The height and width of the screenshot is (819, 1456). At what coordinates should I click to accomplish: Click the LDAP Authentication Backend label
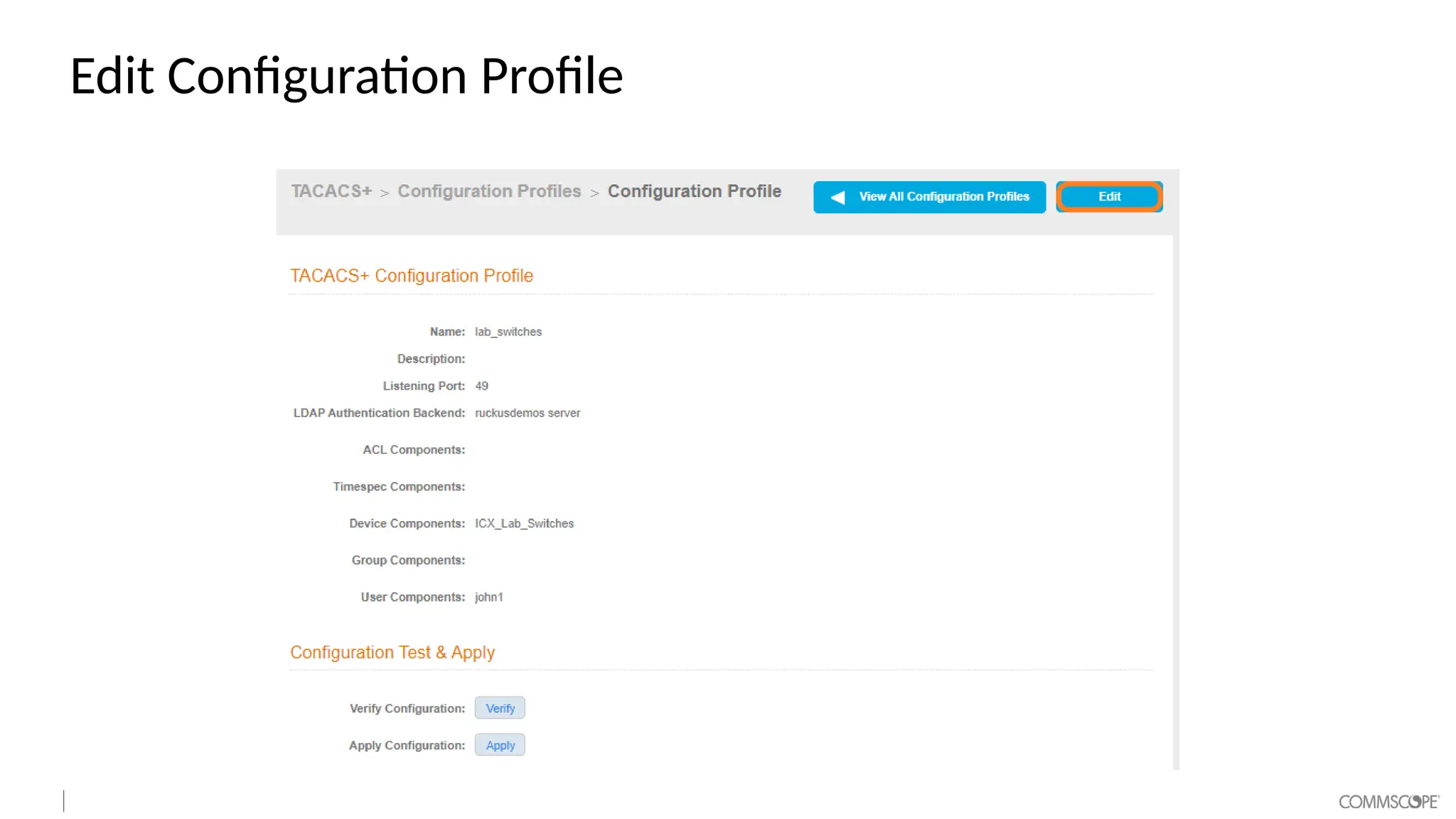(x=379, y=413)
